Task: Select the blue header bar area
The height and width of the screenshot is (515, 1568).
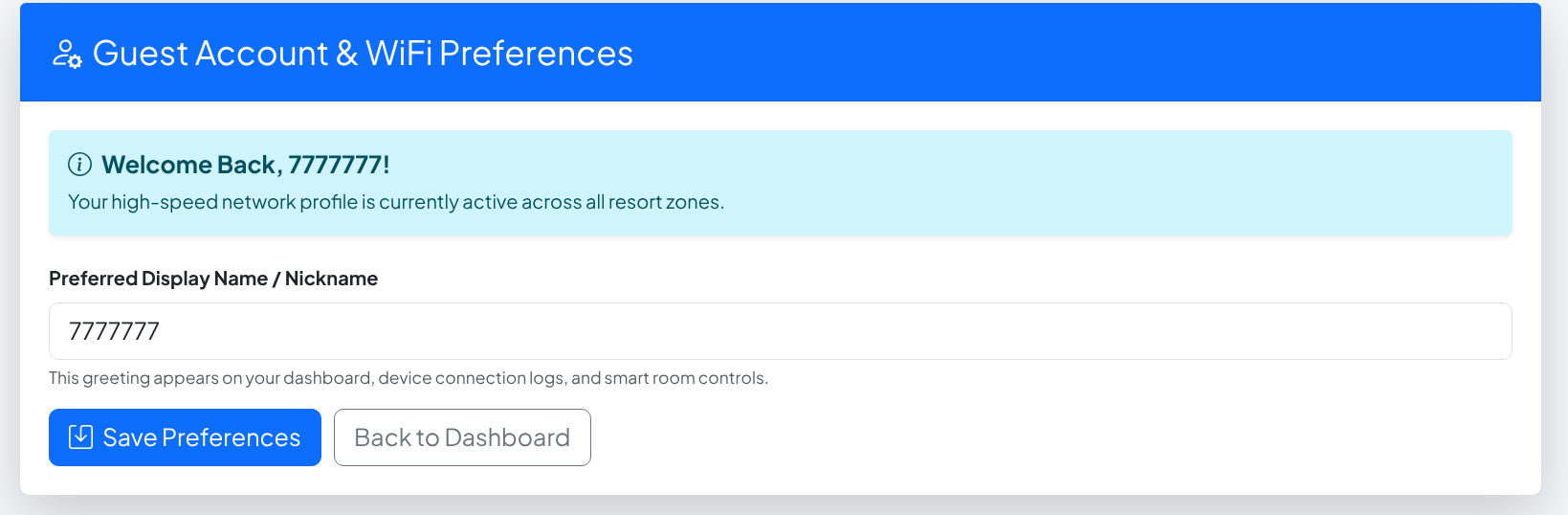Action: click(780, 53)
